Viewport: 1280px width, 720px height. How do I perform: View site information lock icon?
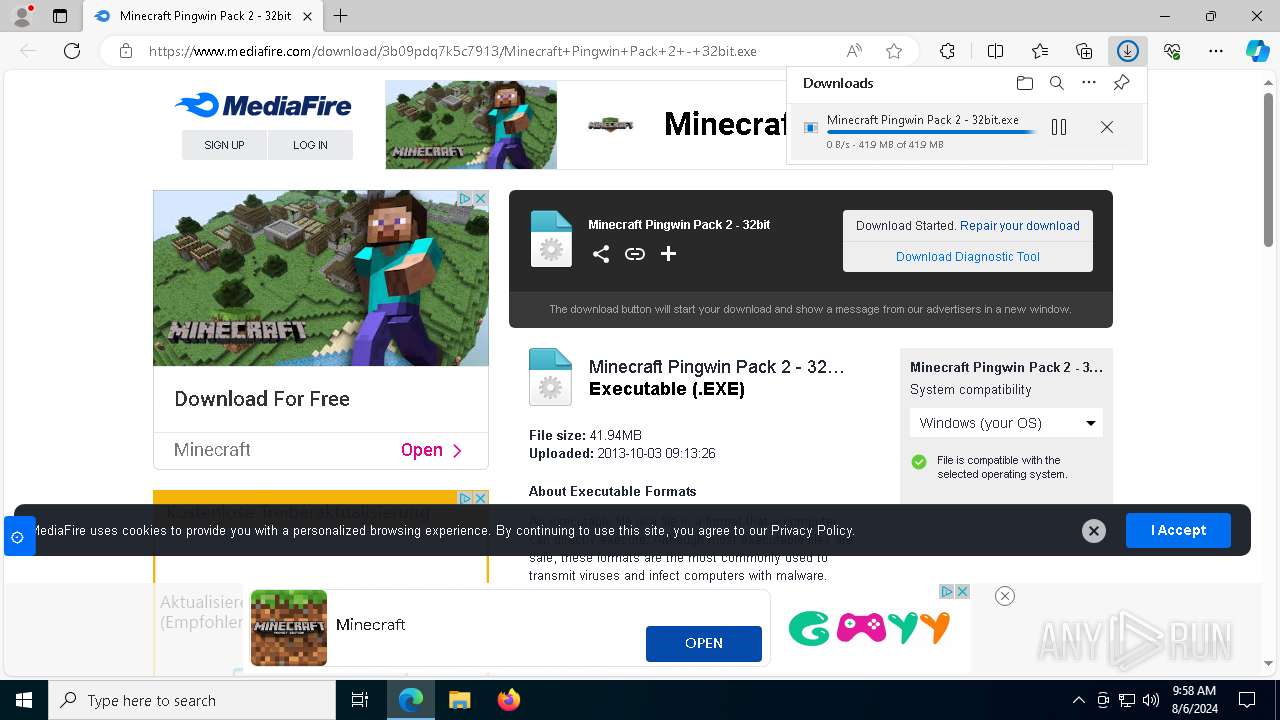click(125, 51)
